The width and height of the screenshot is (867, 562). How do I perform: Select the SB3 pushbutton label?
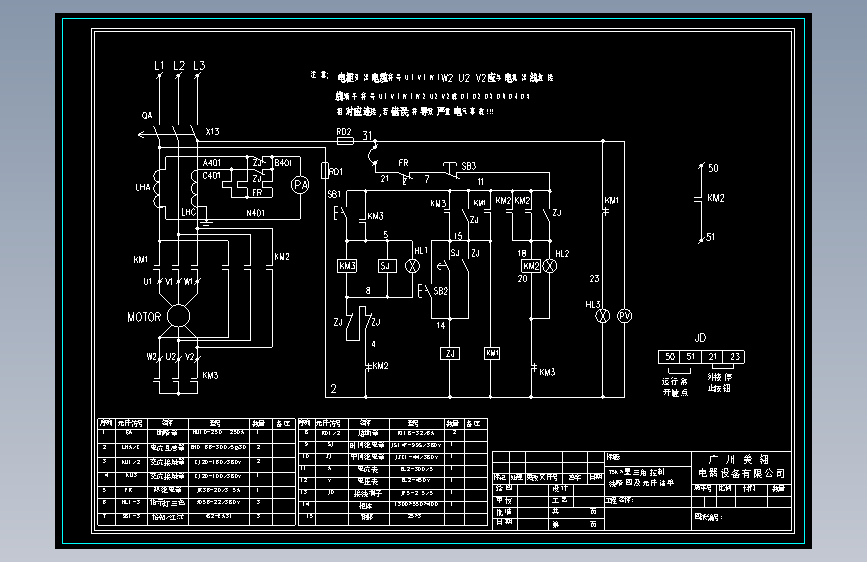(x=468, y=166)
